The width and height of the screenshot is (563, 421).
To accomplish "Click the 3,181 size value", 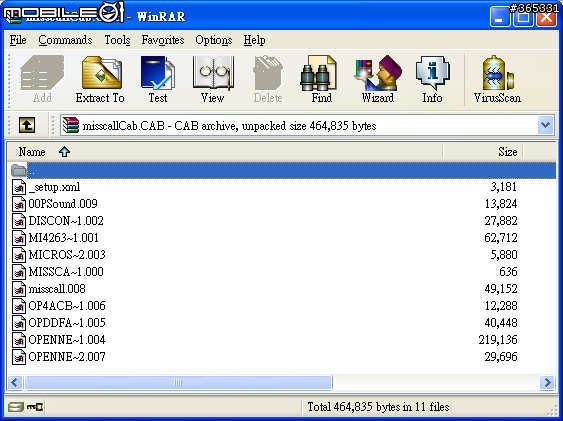I will pyautogui.click(x=504, y=187).
